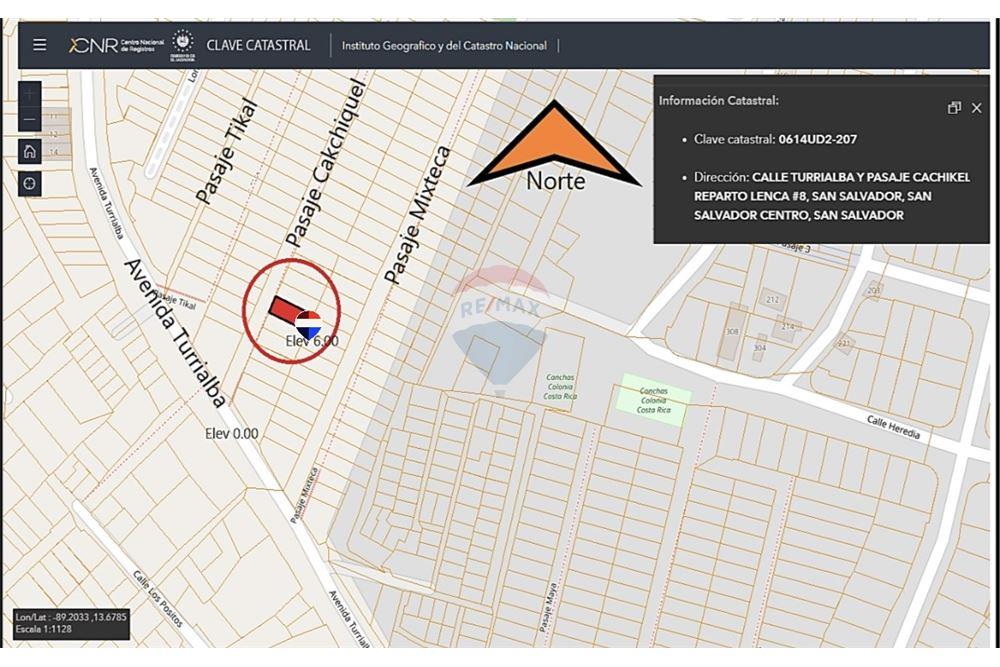The image size is (1000, 667).
Task: Open the hamburger menu in header
Action: pos(39,45)
